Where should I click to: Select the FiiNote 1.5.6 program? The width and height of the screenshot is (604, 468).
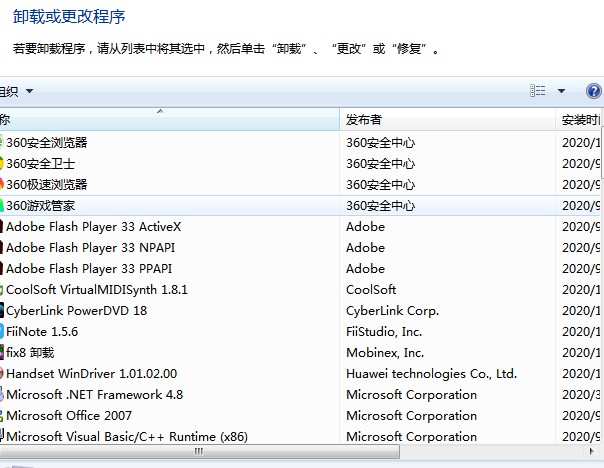click(42, 331)
